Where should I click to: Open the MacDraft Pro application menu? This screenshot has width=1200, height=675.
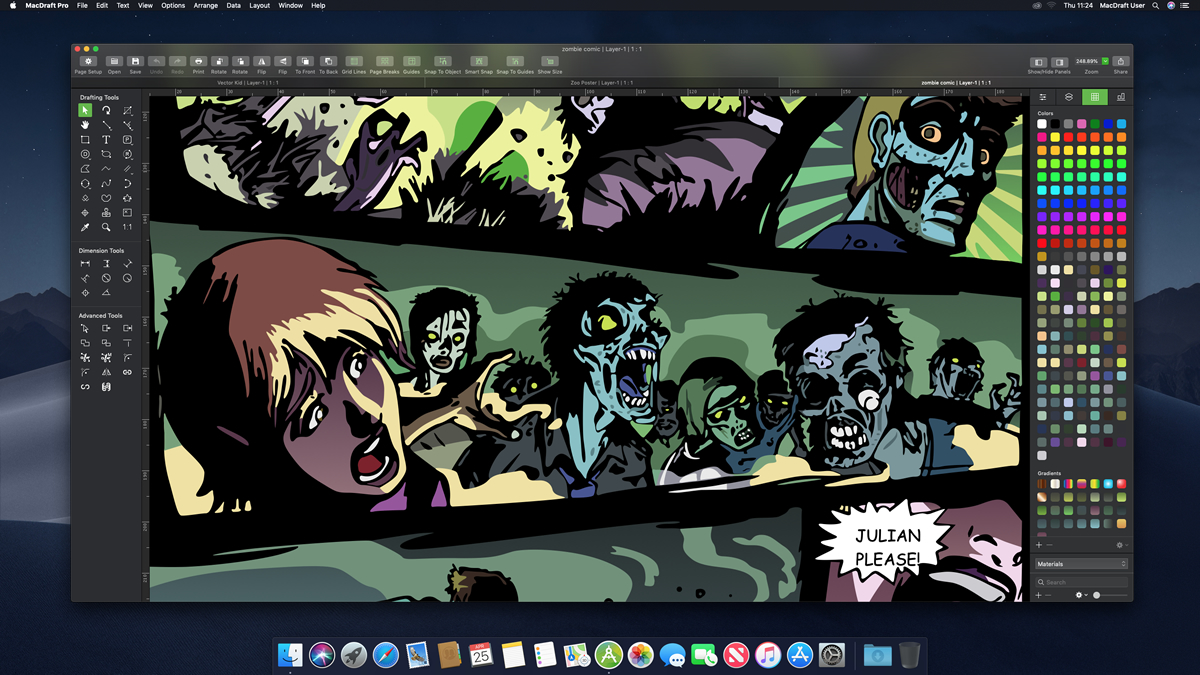45,6
